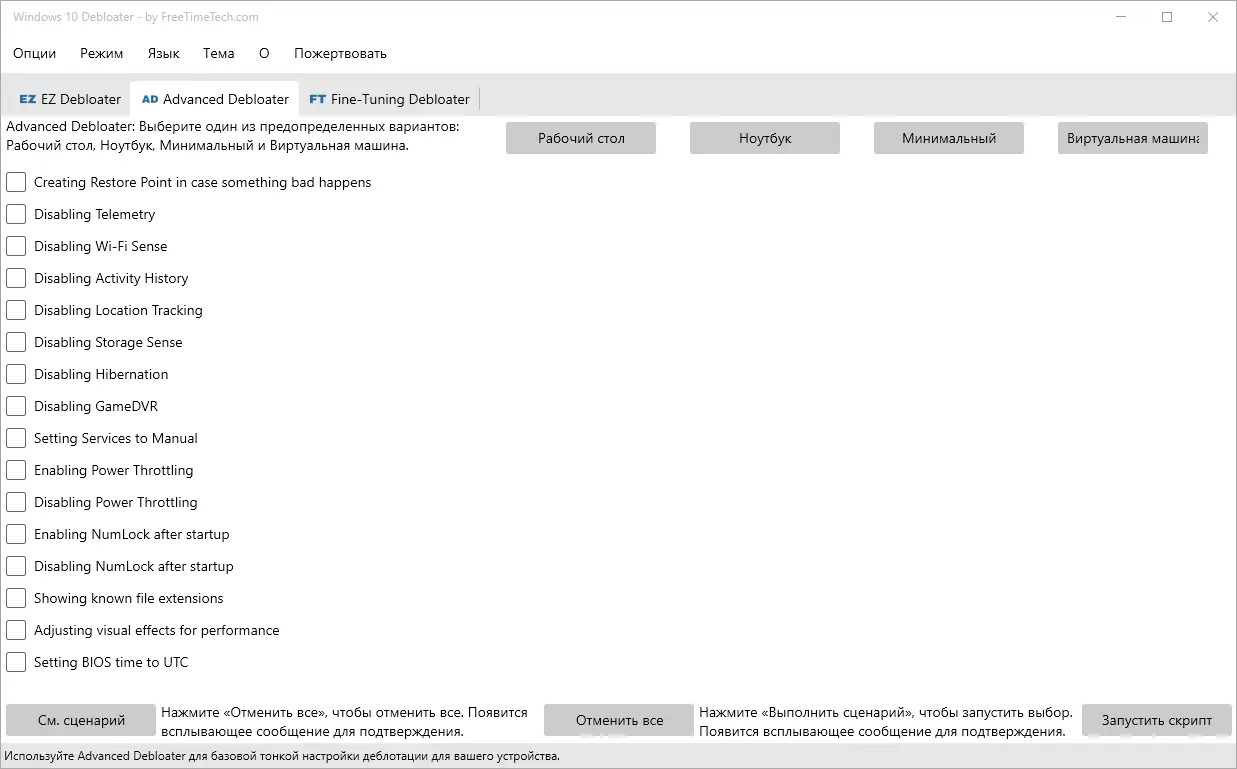Open the Тема menu
The width and height of the screenshot is (1237, 769).
[219, 53]
